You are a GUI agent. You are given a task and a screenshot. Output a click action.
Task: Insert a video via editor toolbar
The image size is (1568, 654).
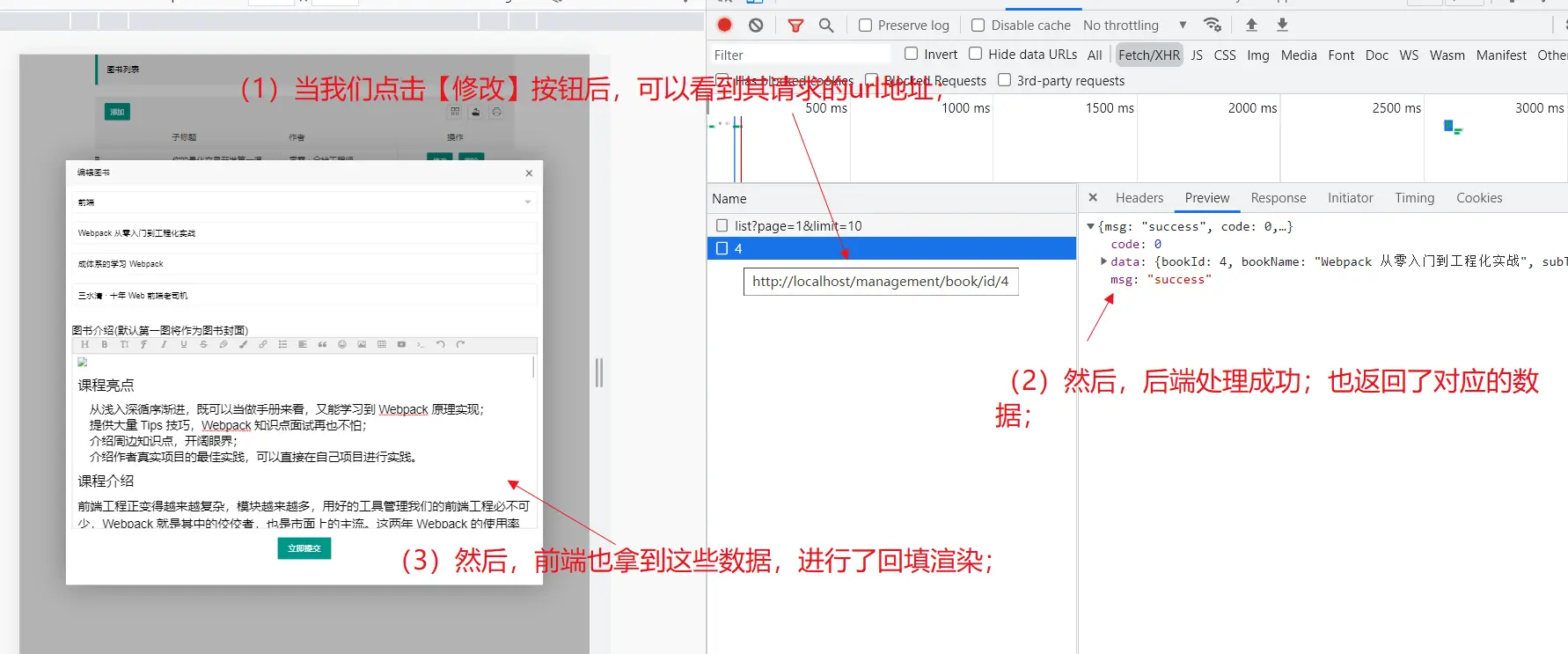pyautogui.click(x=401, y=345)
